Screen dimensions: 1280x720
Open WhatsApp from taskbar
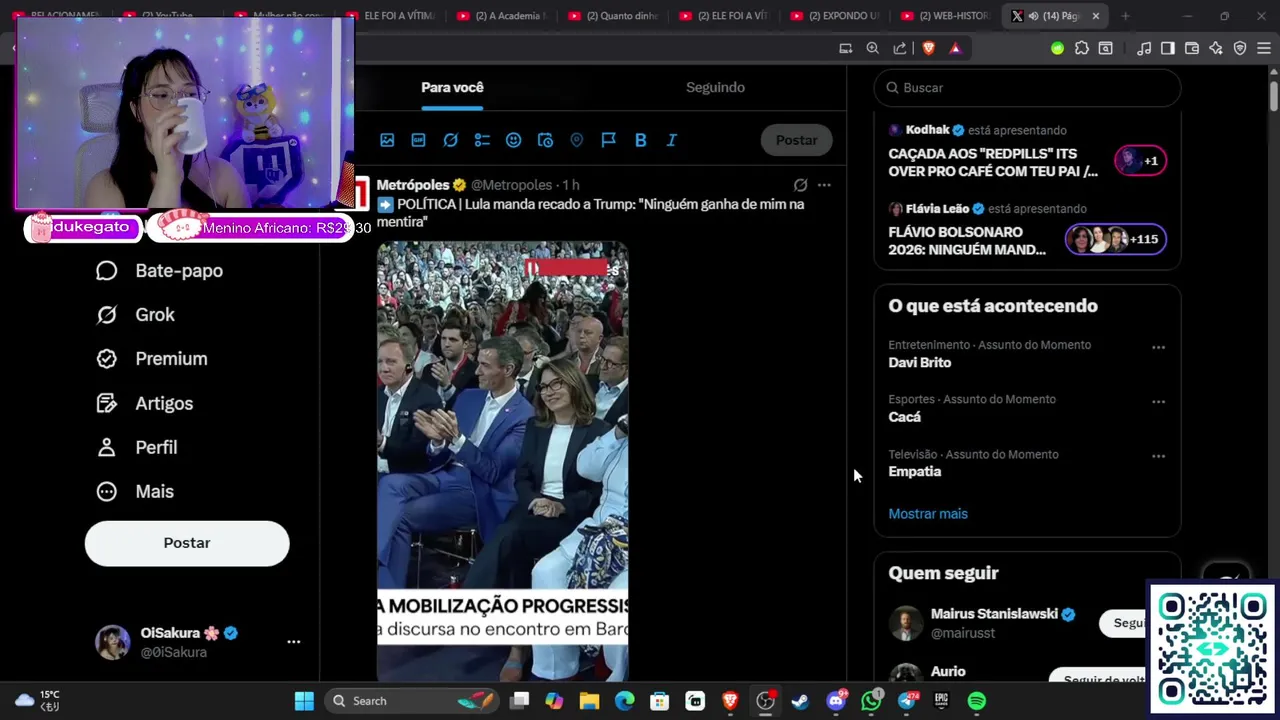point(871,701)
